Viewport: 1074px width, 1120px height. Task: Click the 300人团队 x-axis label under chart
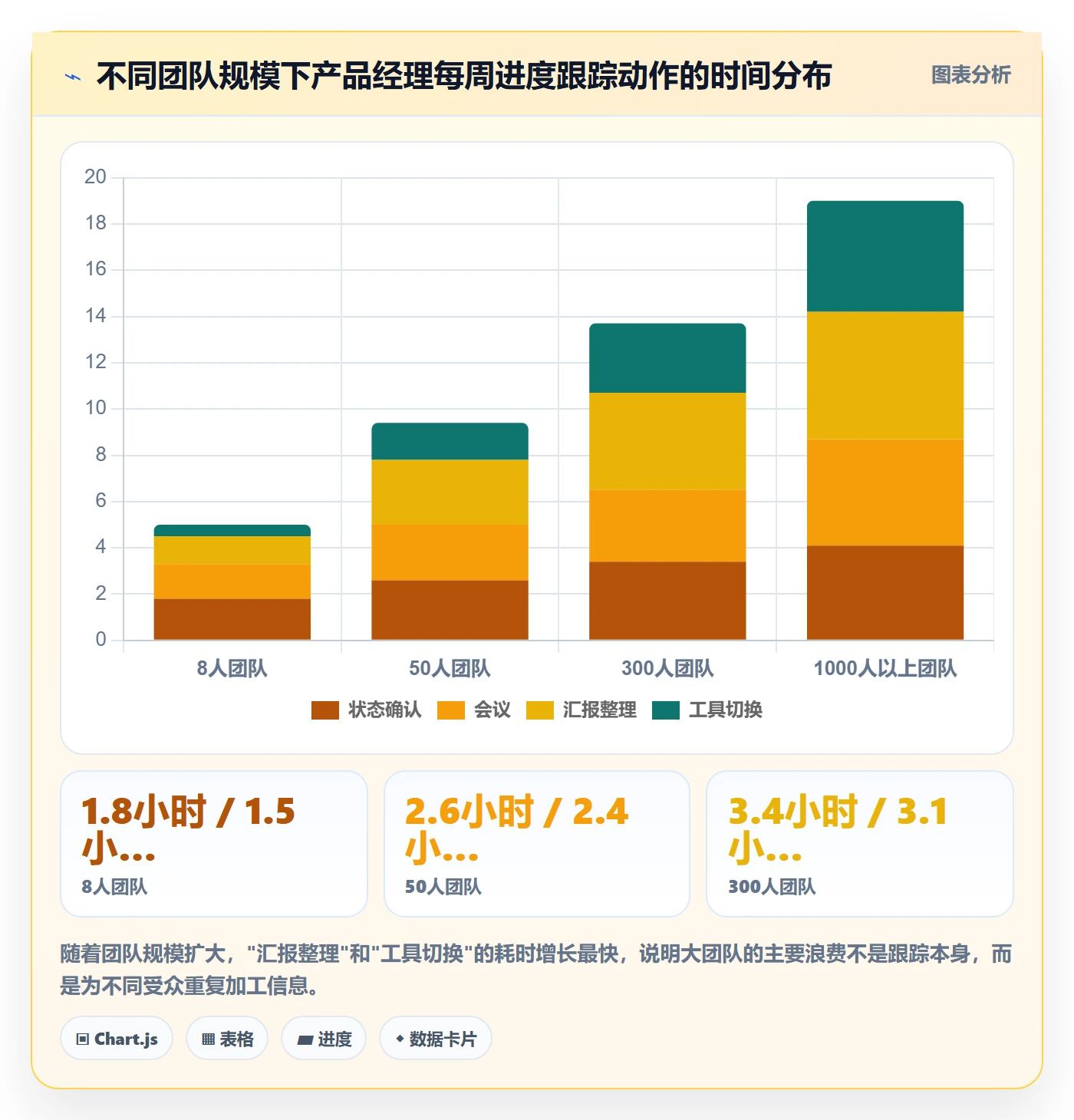[667, 668]
